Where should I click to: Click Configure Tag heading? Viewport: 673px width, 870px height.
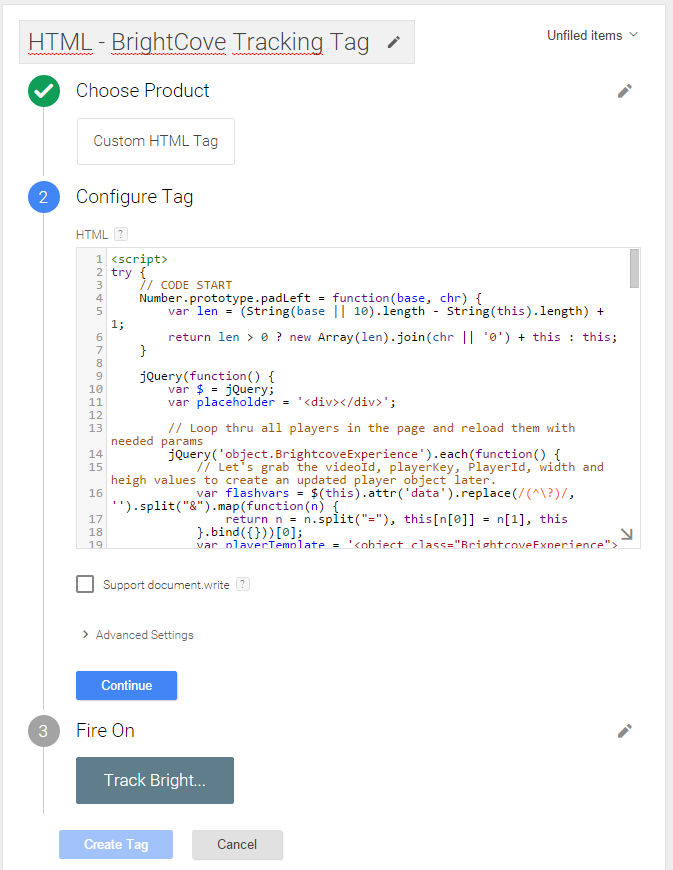[x=135, y=196]
